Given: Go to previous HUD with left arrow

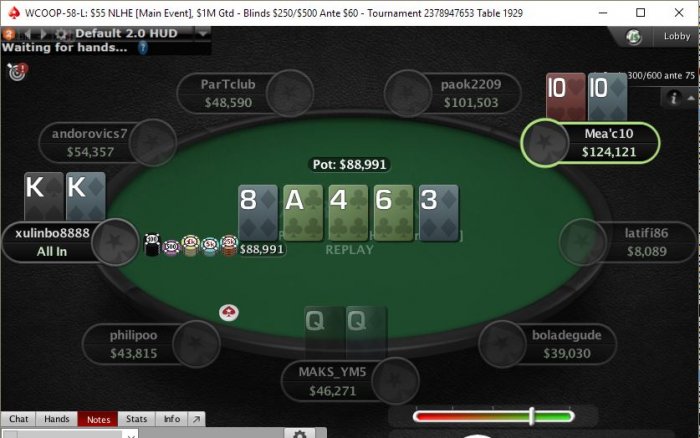Looking at the screenshot, I should [x=27, y=34].
